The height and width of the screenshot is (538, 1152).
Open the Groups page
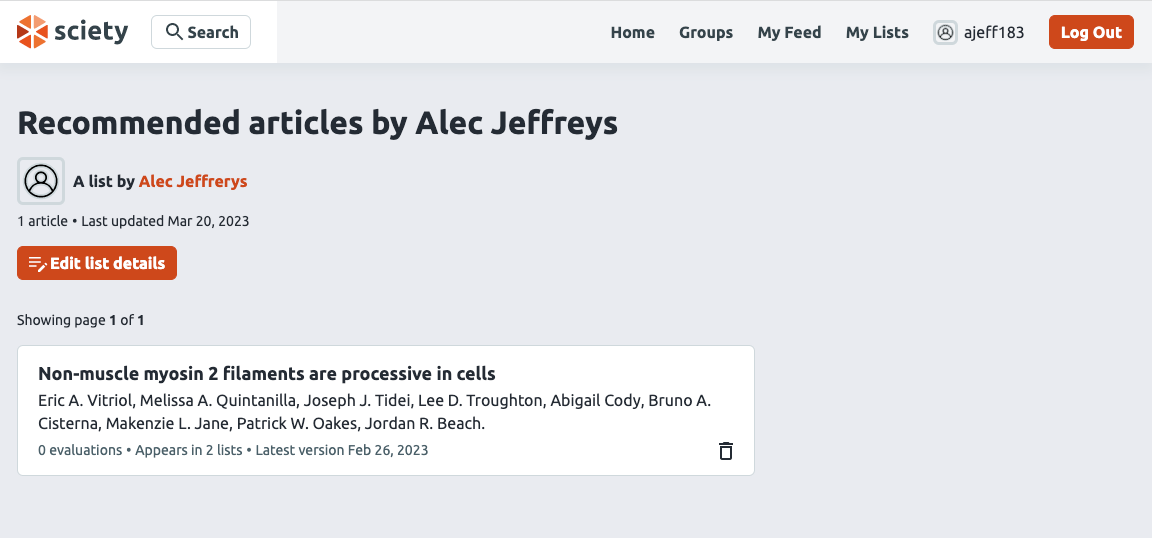(706, 32)
